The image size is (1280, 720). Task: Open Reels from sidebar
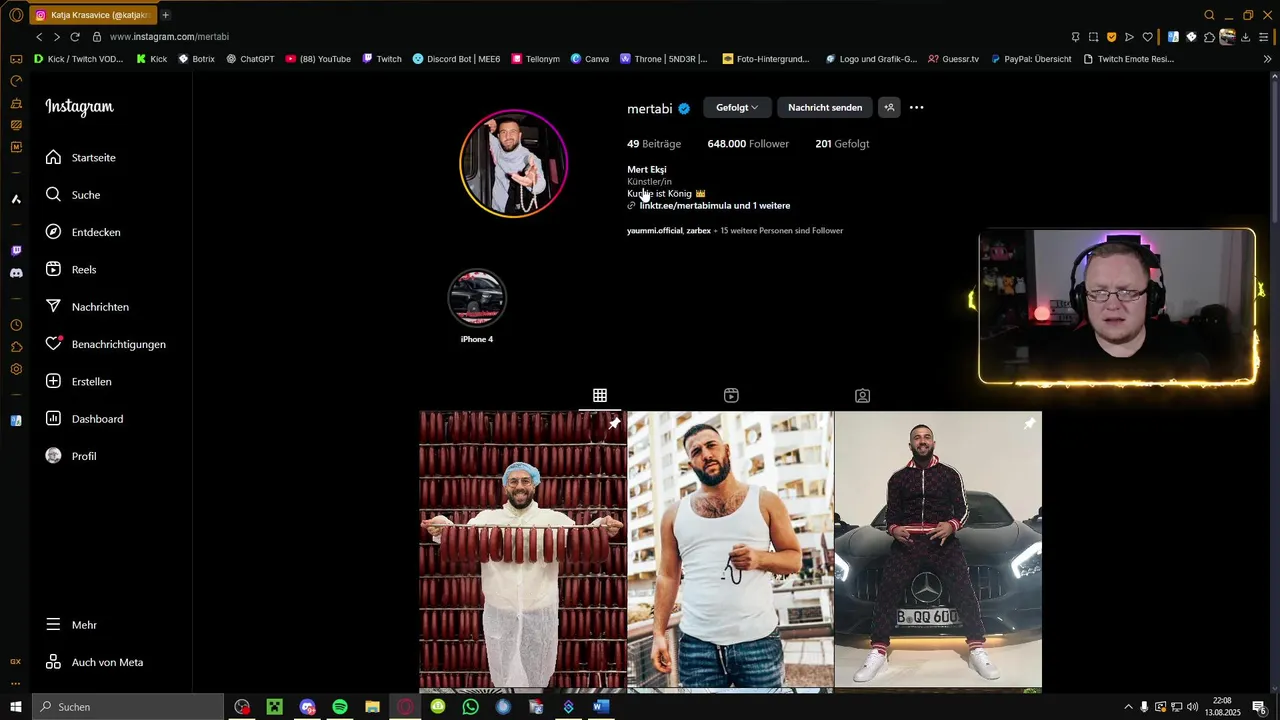(x=71, y=270)
